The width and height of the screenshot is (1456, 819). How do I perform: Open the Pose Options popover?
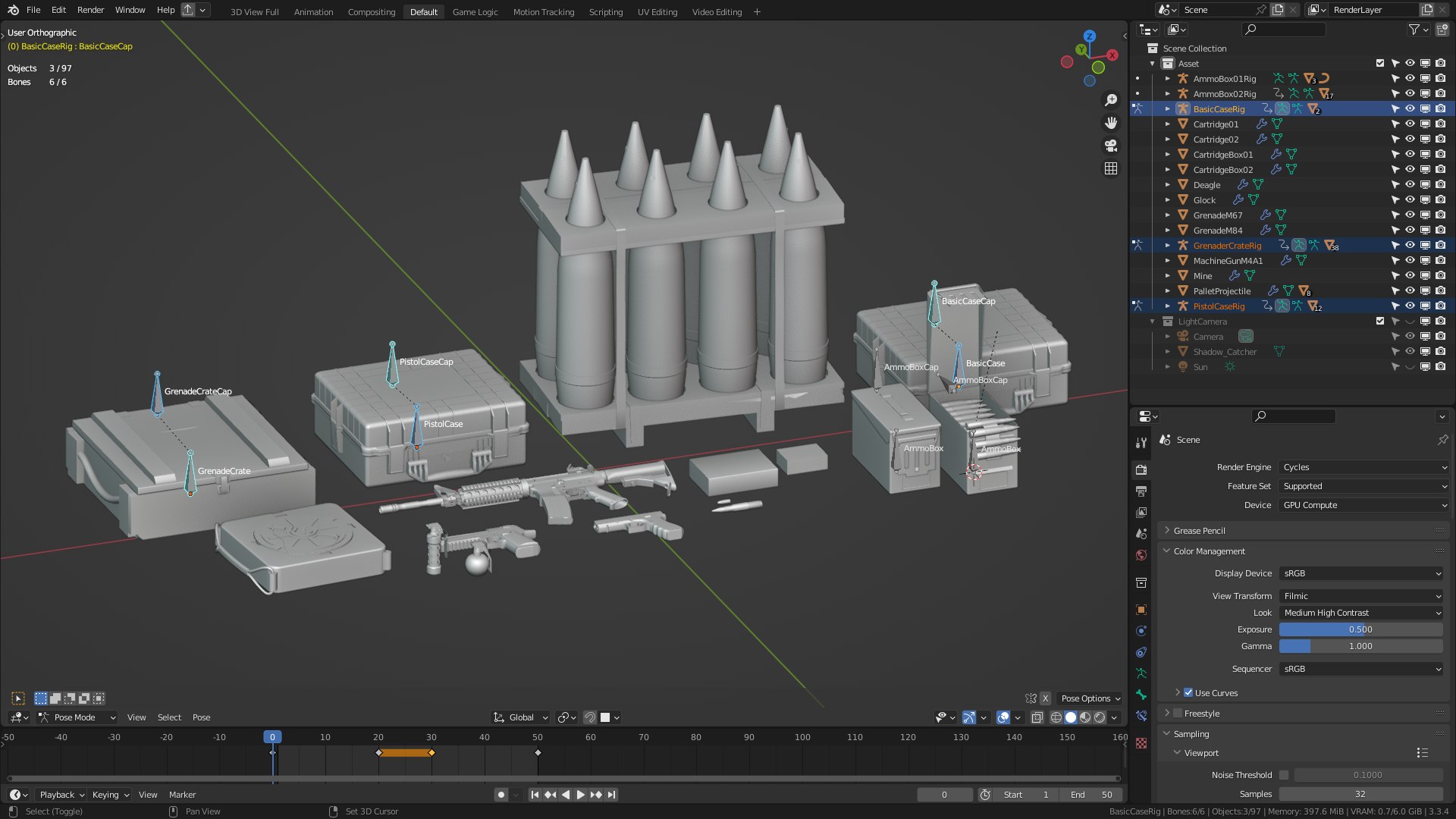click(1090, 698)
